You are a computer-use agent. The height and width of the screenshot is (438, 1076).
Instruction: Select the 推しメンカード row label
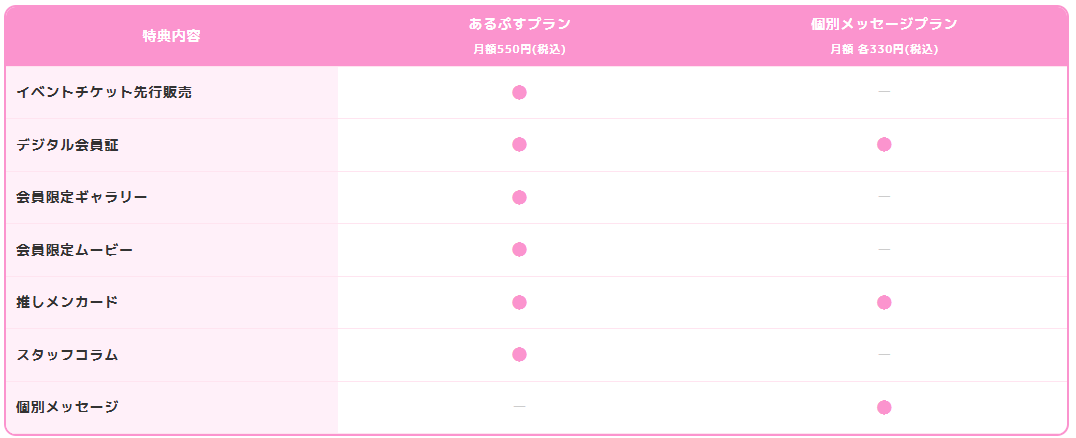68,302
